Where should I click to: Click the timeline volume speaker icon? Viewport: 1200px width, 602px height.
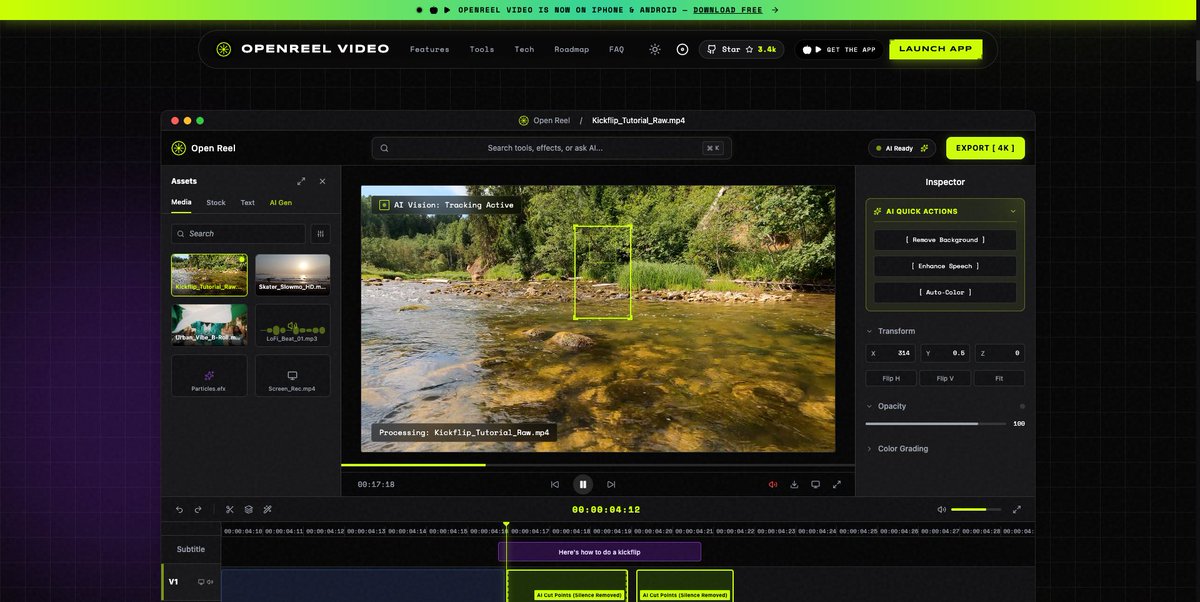(941, 509)
